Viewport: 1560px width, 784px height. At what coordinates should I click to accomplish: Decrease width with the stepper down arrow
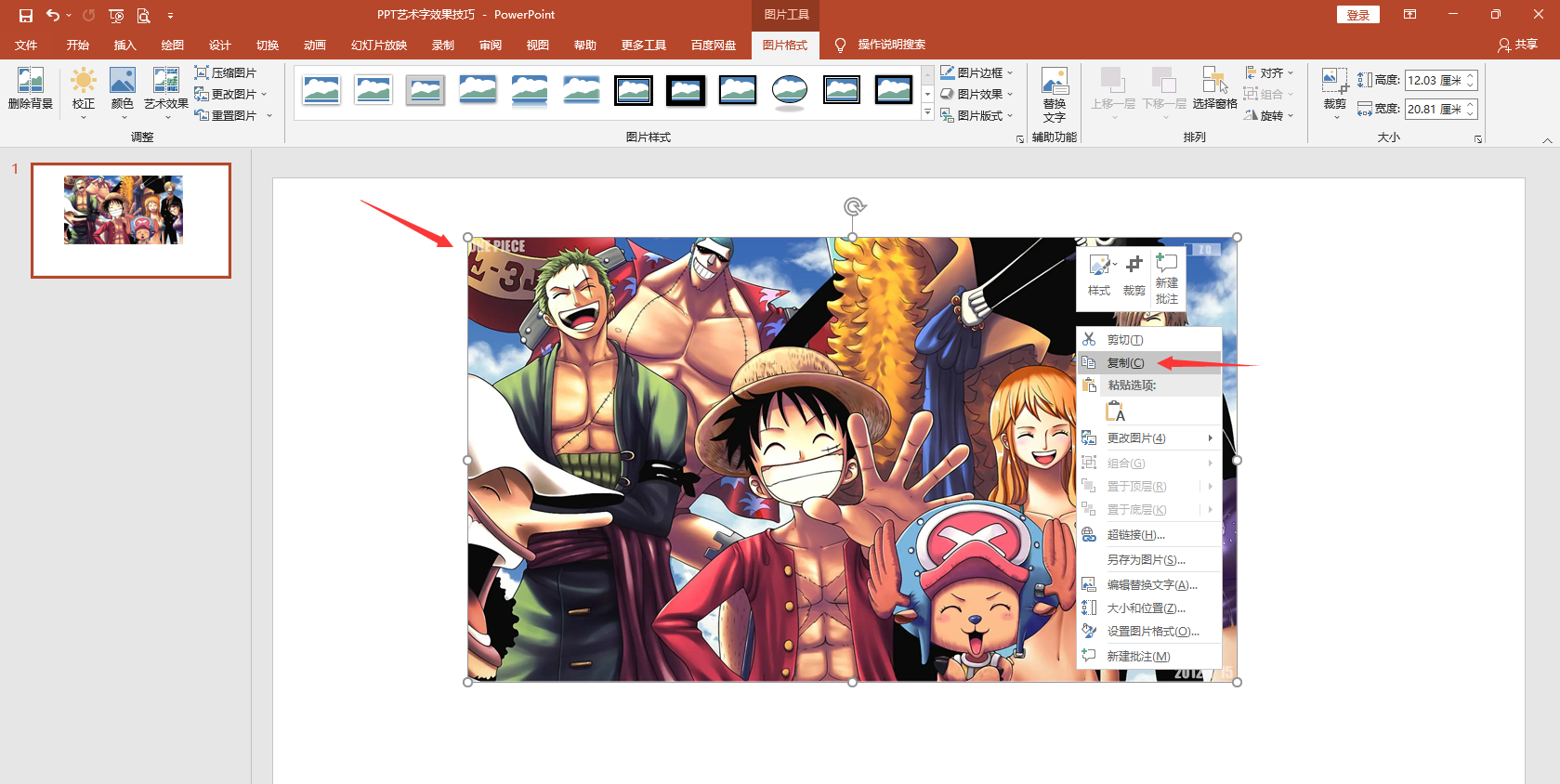[x=1471, y=114]
